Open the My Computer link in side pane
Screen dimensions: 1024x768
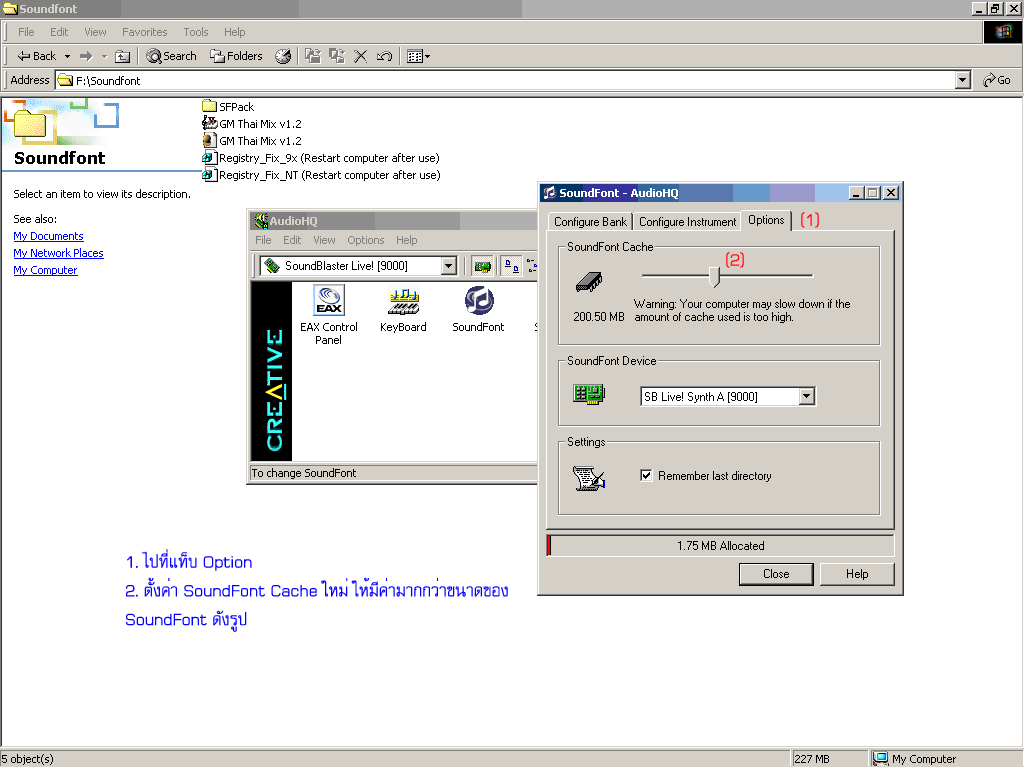pyautogui.click(x=45, y=270)
